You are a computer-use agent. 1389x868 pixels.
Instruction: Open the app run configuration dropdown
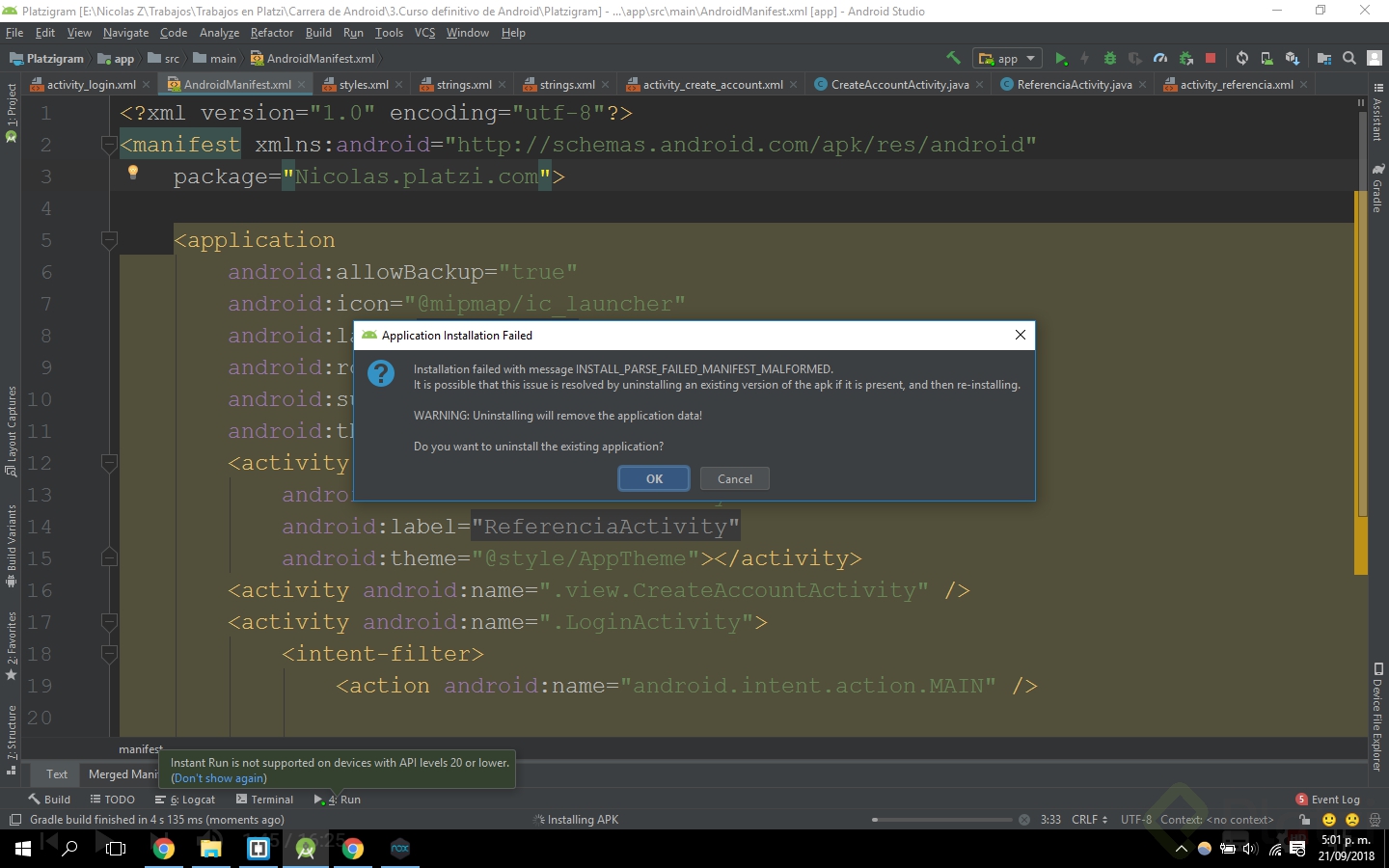1007,59
